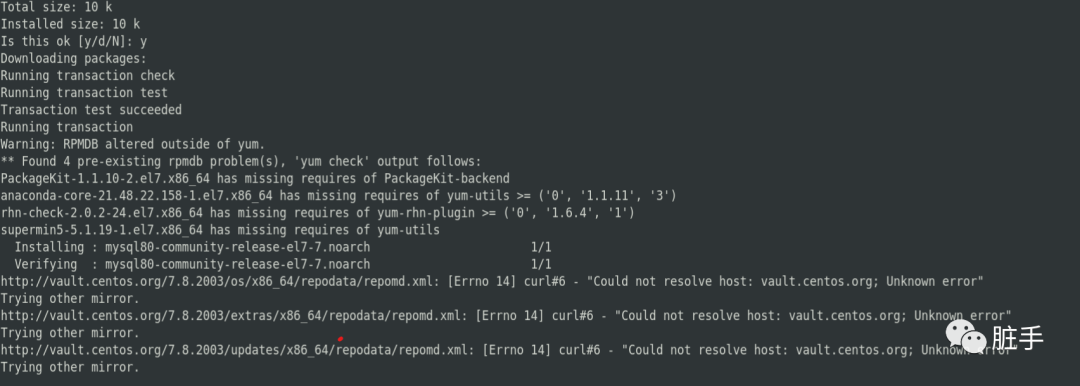
Task: Click the 'Downloading packages:' line
Action: [74, 59]
